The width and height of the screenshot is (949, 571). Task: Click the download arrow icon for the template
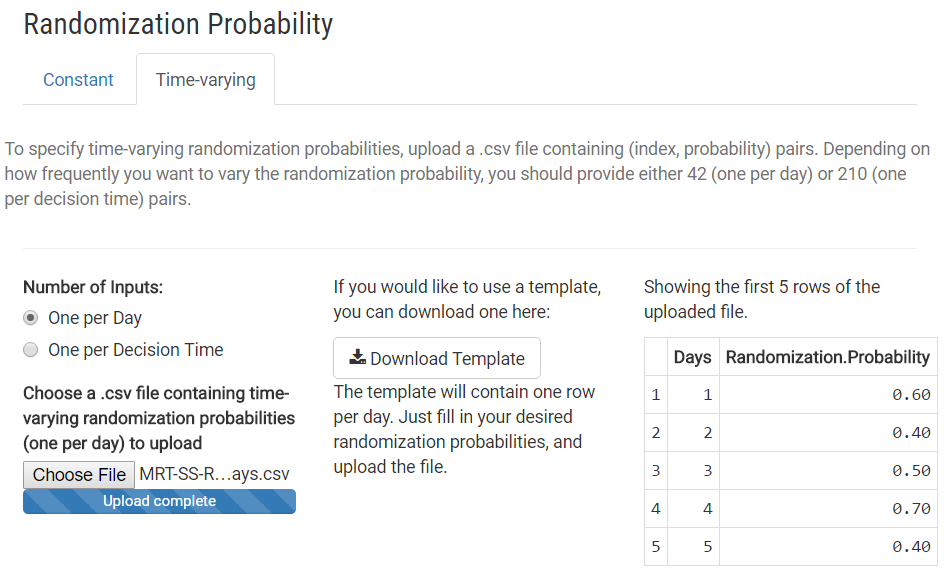tap(357, 358)
